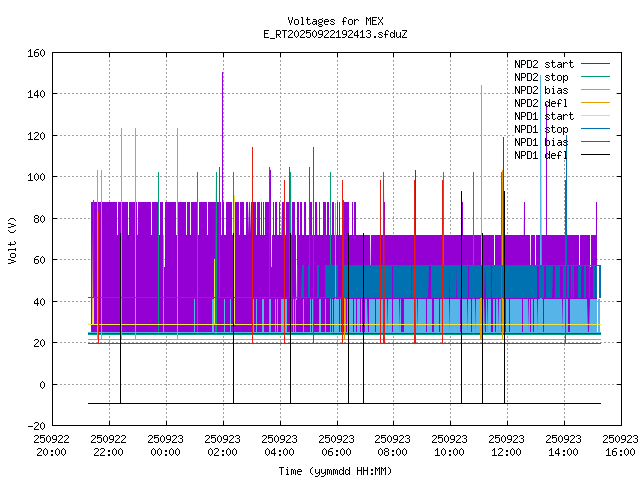Select the NPD1 defl legend label
640x480 pixels.
541,155
